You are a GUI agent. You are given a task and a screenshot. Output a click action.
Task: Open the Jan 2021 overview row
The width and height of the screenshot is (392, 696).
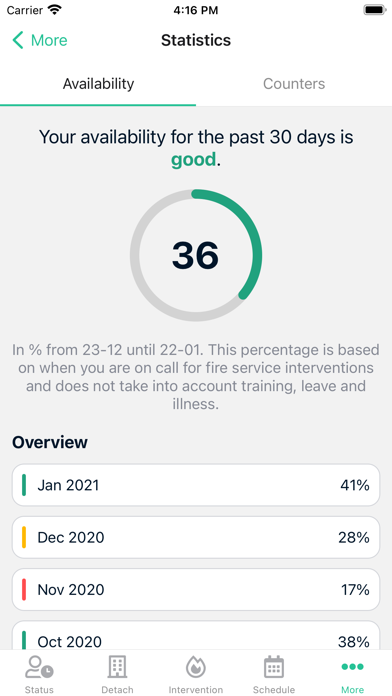[196, 485]
